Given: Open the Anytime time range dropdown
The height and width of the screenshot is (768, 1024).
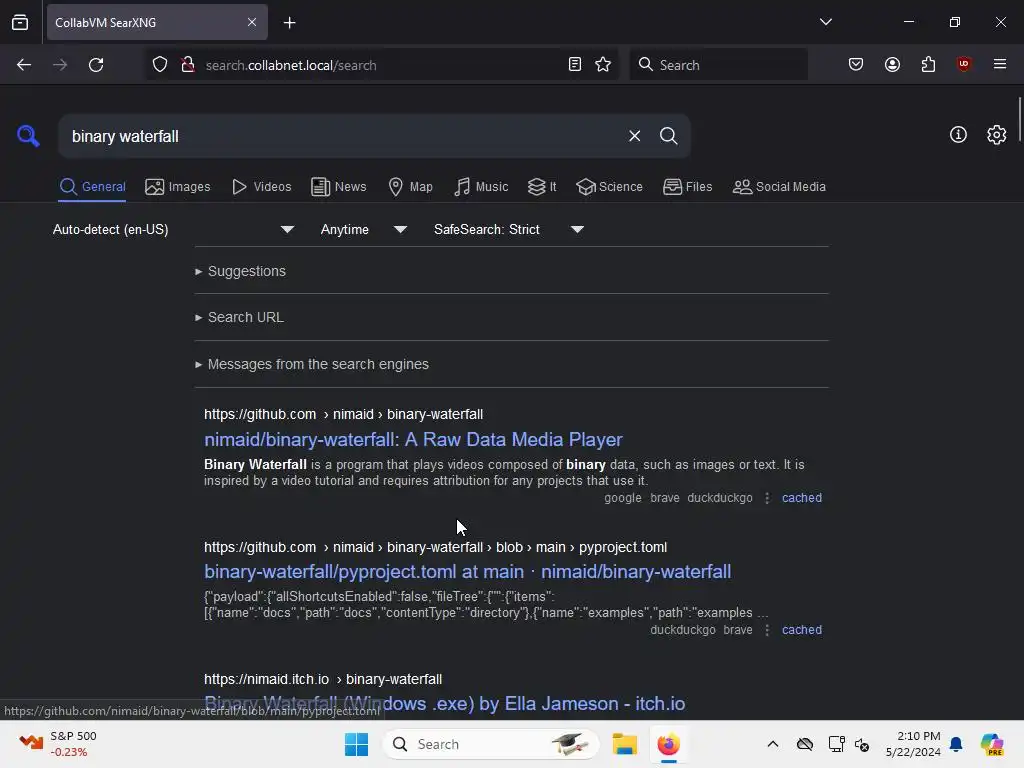Looking at the screenshot, I should (363, 229).
